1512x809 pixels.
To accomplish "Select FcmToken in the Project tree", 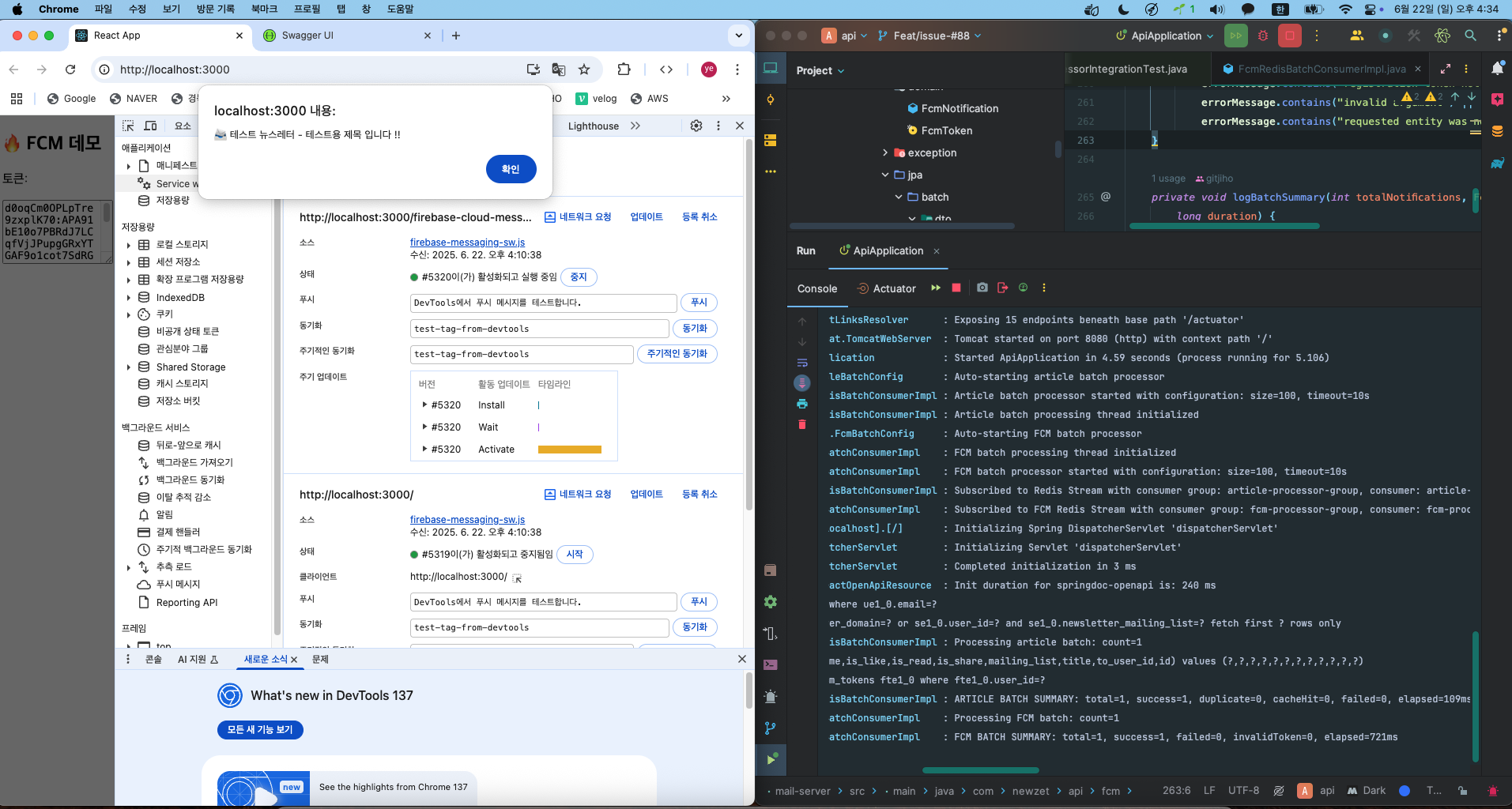I will point(947,130).
